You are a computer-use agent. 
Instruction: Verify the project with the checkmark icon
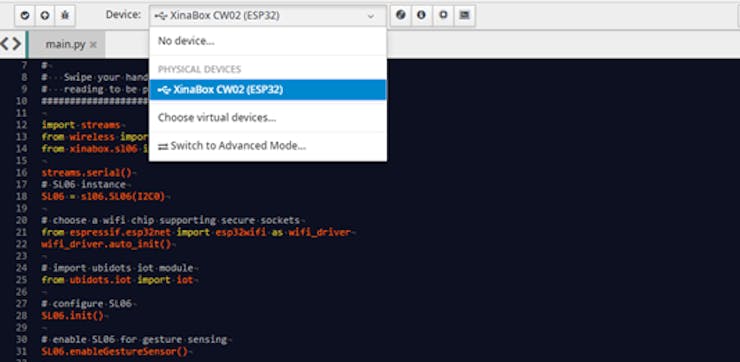(25, 15)
